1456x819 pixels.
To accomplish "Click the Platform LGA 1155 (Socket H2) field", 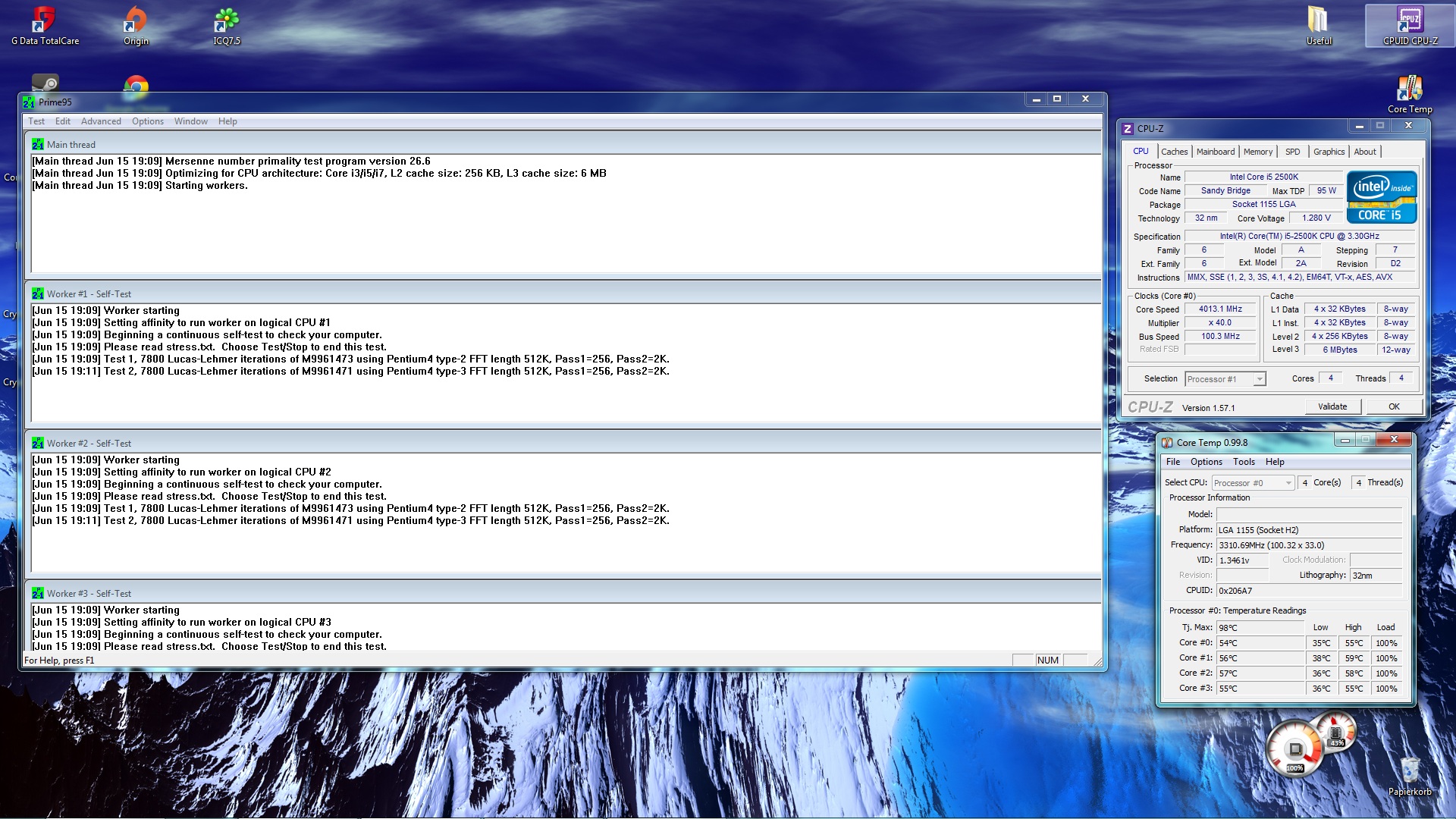I will pyautogui.click(x=1310, y=530).
